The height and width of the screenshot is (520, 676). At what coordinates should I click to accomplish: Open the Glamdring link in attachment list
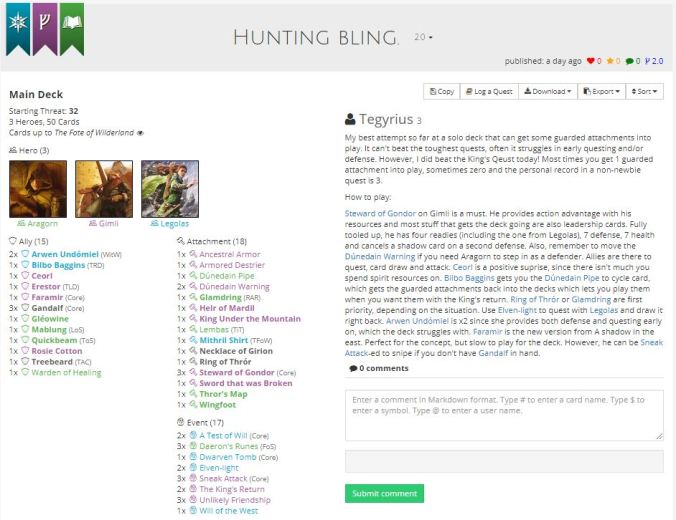pyautogui.click(x=220, y=298)
